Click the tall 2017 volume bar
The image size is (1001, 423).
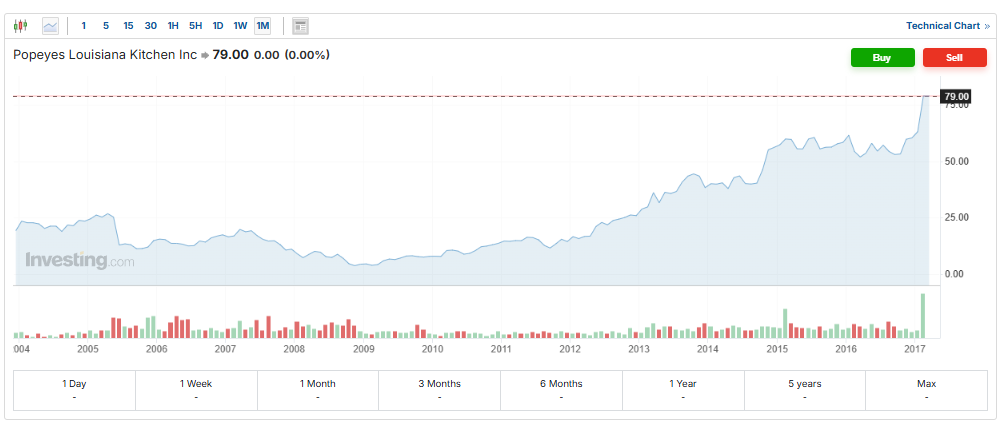coord(922,315)
